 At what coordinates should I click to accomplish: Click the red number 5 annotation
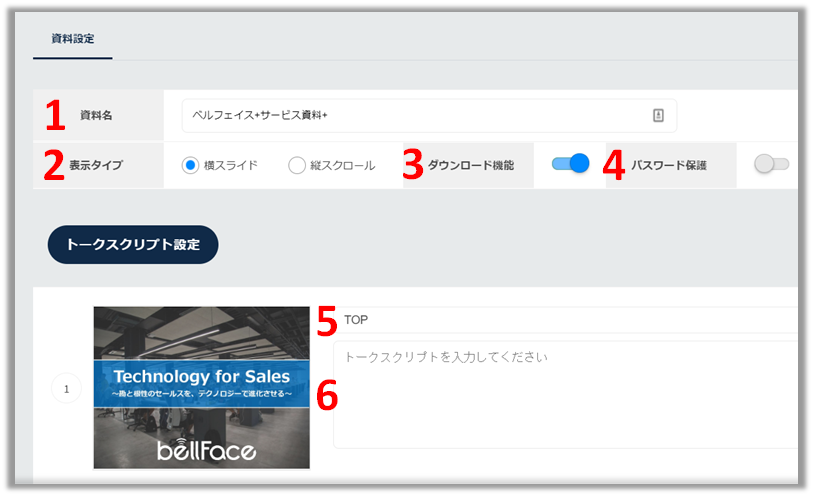coord(327,321)
